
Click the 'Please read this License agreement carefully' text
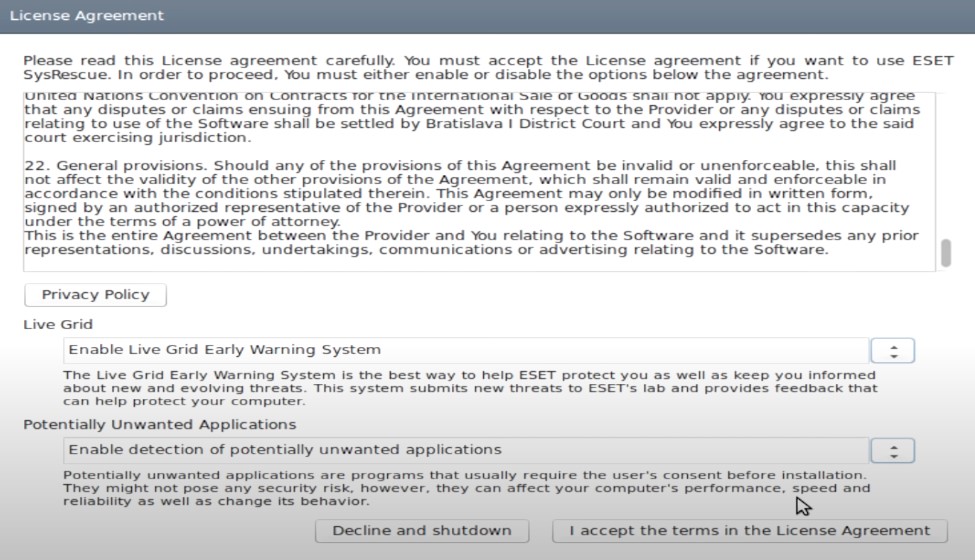click(488, 68)
